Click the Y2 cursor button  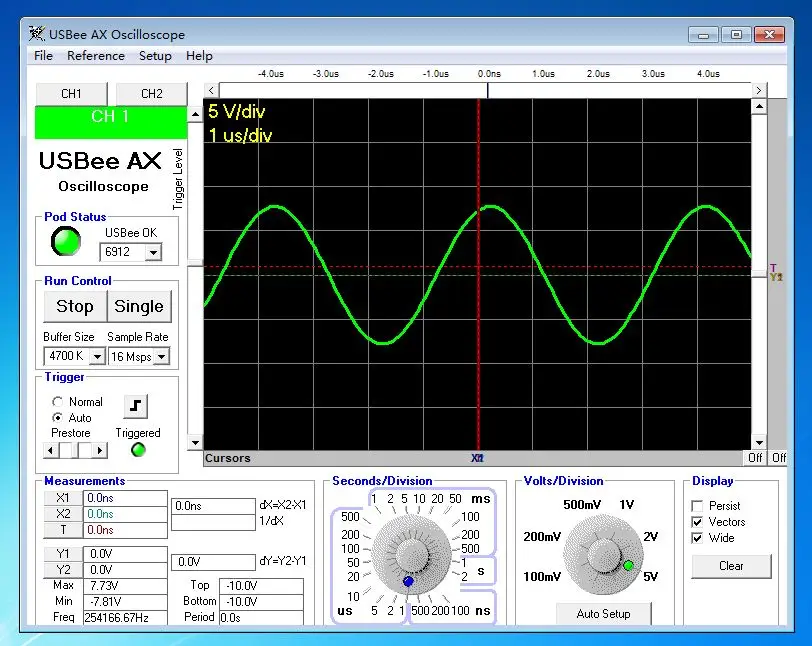point(63,570)
